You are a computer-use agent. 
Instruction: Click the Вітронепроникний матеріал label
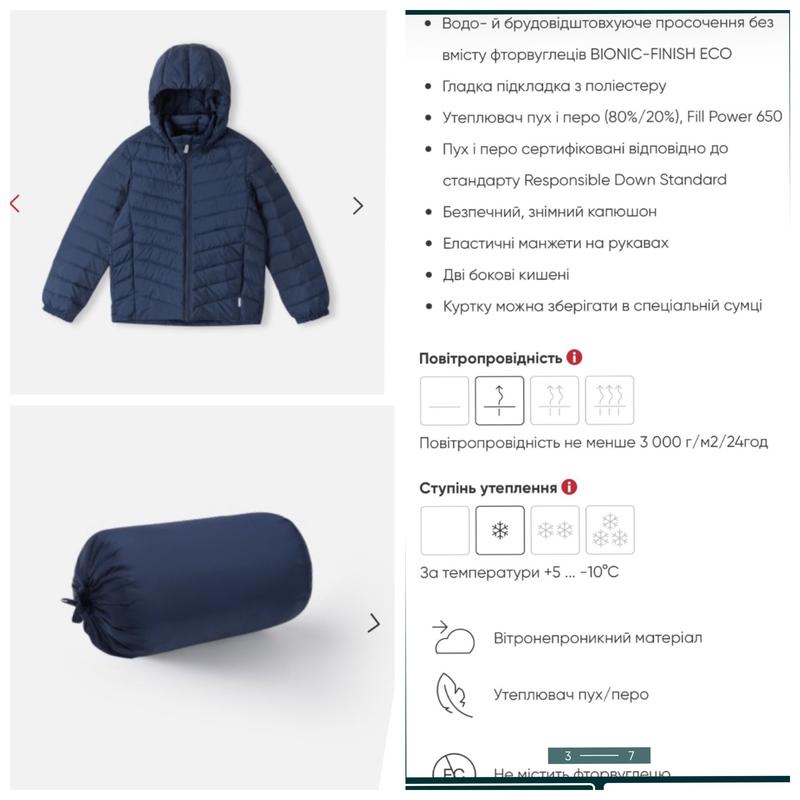[x=597, y=638]
